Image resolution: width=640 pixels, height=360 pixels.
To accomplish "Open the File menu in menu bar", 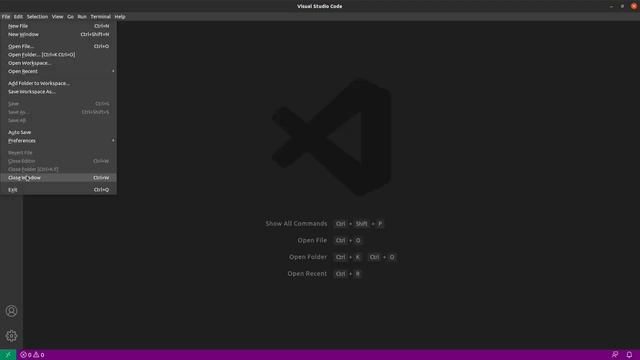I will coord(6,17).
